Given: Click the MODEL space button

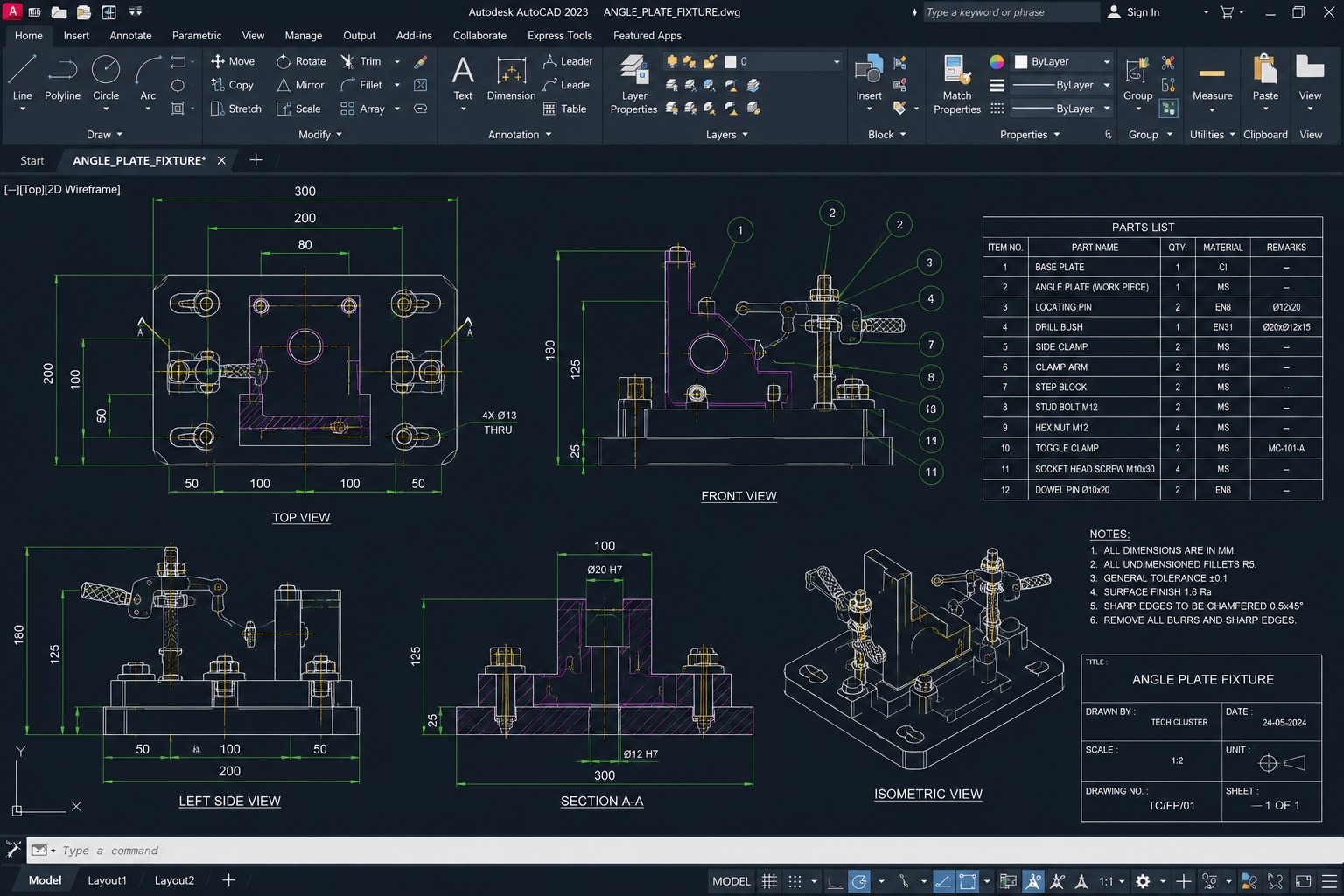Looking at the screenshot, I should [731, 881].
